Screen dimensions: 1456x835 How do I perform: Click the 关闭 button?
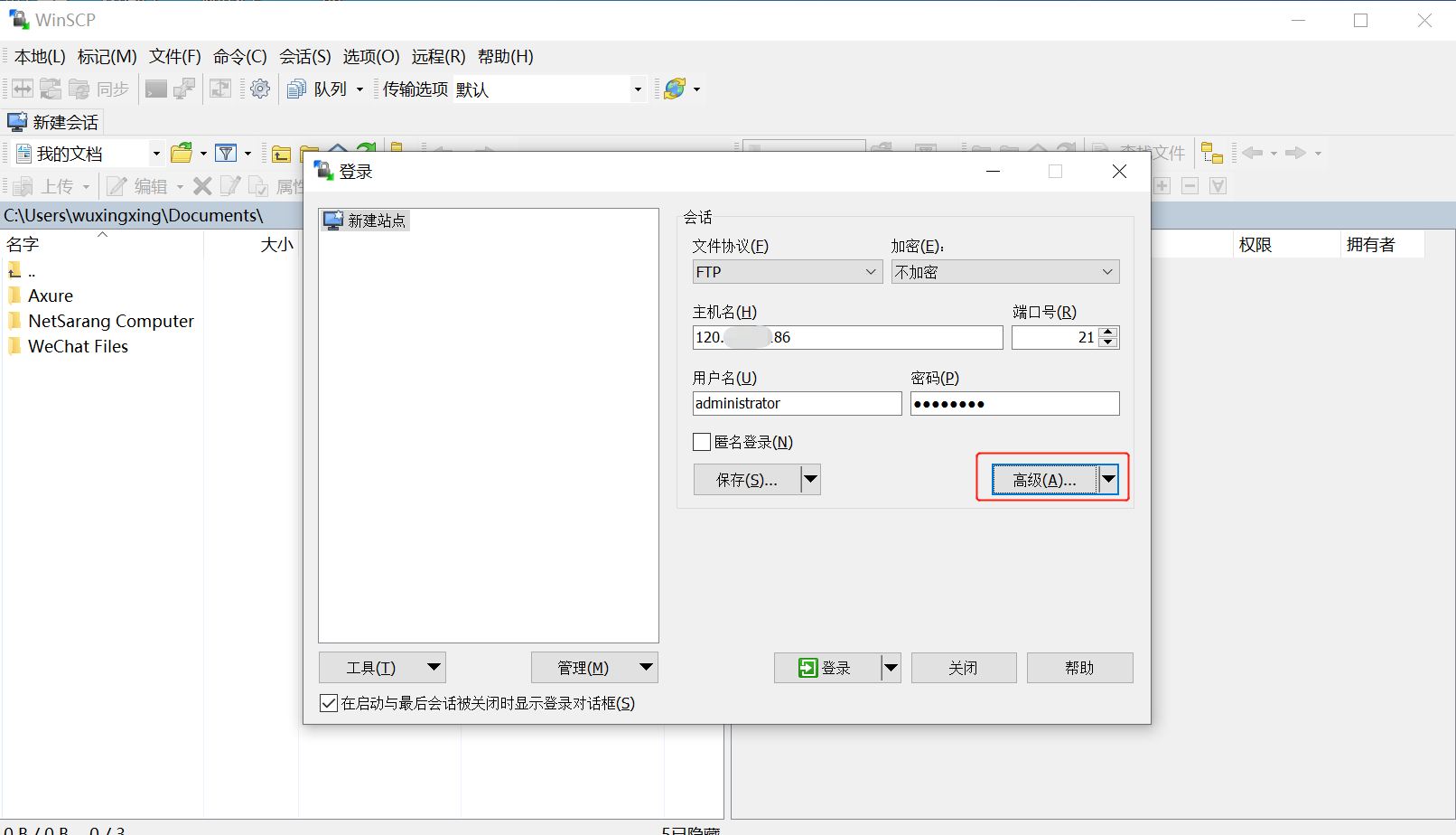(x=964, y=668)
